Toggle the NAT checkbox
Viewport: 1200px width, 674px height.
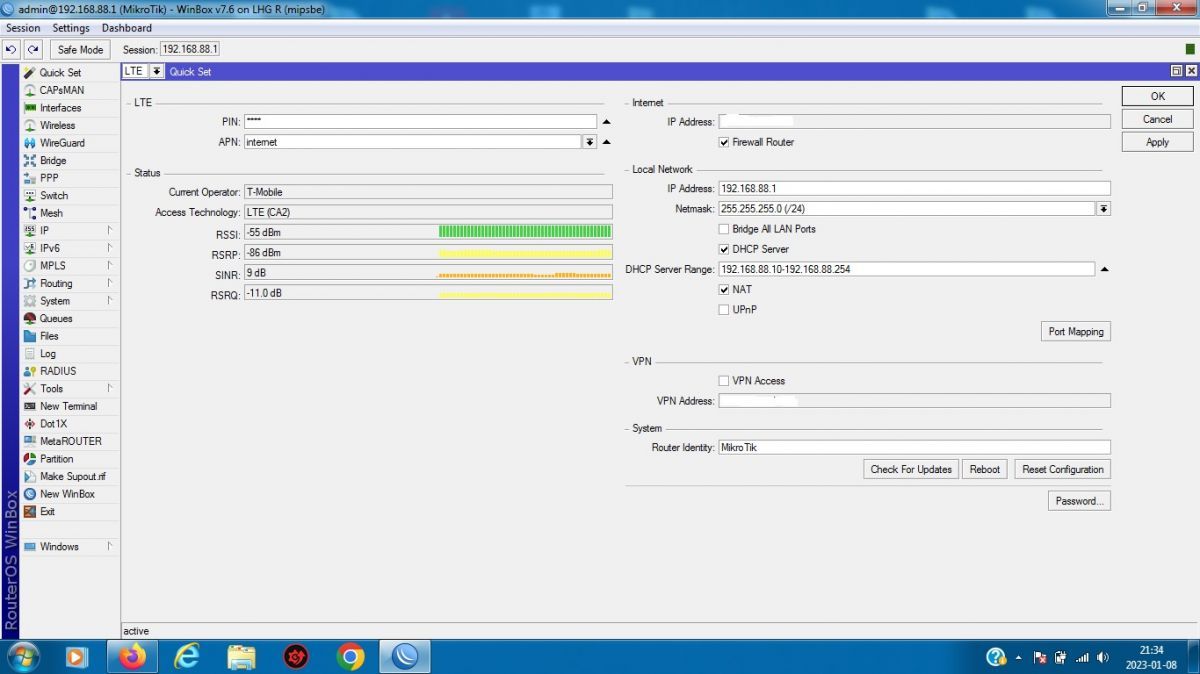tap(724, 289)
